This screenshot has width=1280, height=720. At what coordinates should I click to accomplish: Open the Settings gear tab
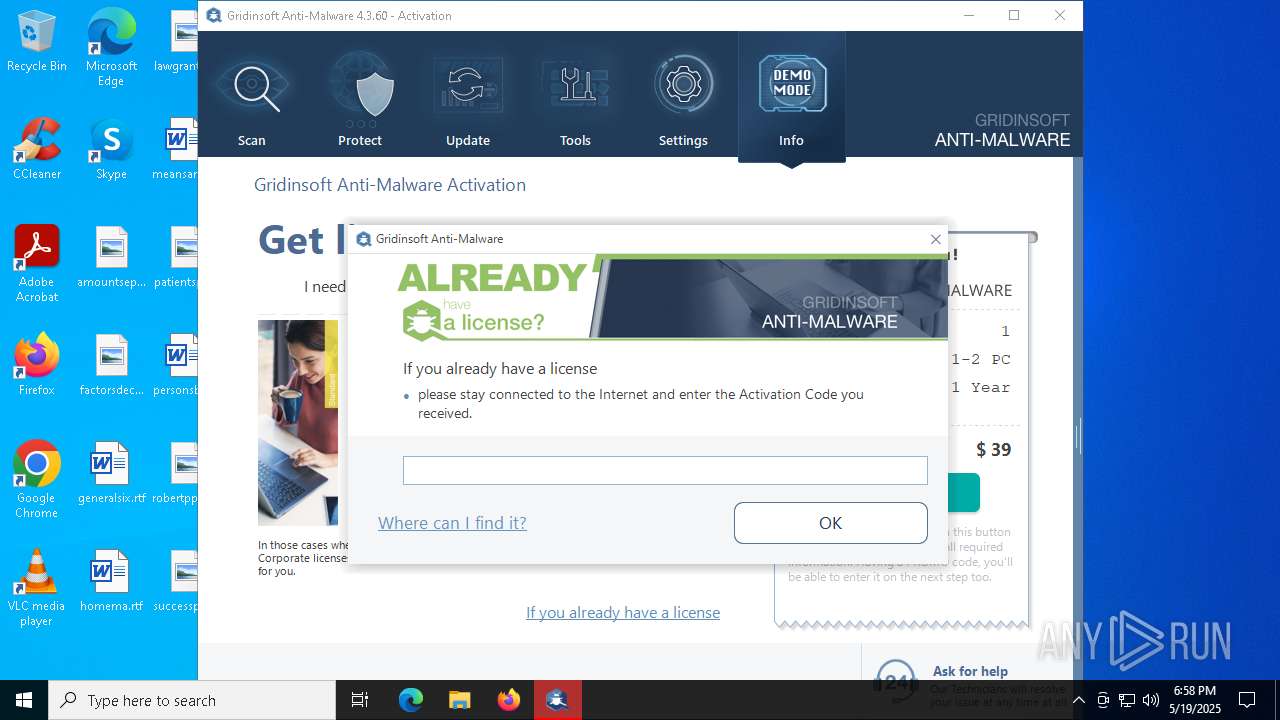[x=683, y=98]
